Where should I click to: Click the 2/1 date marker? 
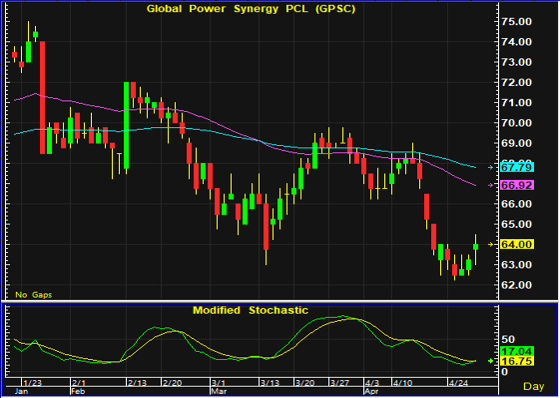[79, 383]
